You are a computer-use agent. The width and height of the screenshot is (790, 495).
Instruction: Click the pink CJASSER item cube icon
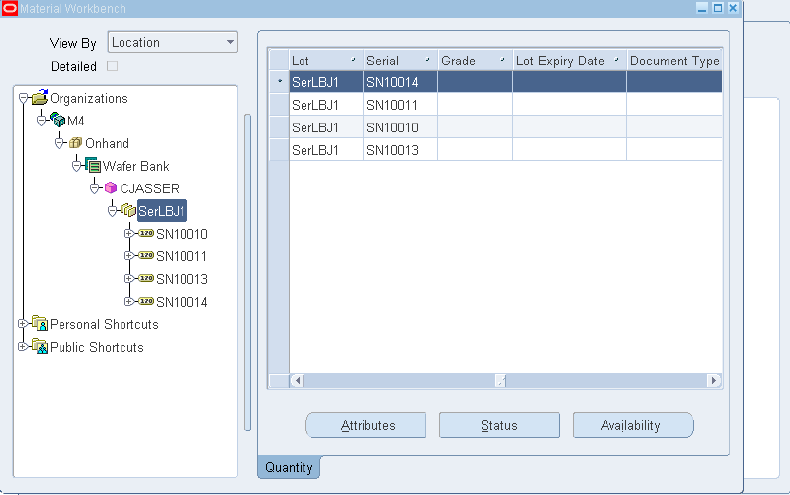[x=111, y=188]
